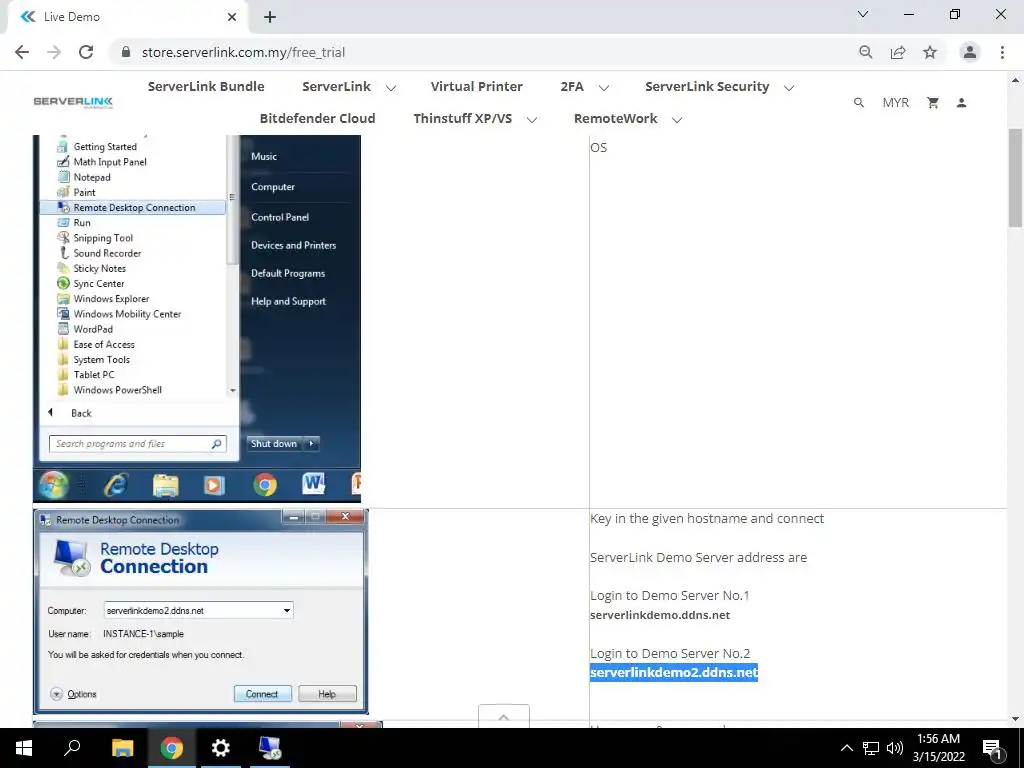Open the volume speaker tray icon
This screenshot has height=768, width=1024.
pos(895,748)
